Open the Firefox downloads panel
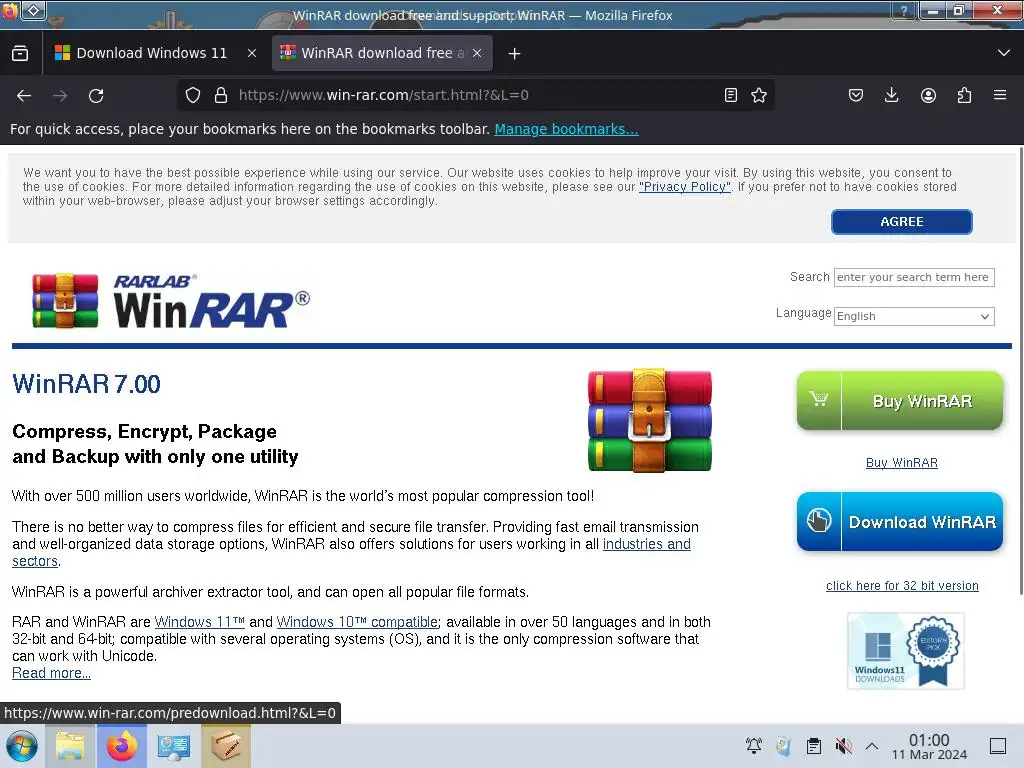Viewport: 1024px width, 768px height. point(891,95)
